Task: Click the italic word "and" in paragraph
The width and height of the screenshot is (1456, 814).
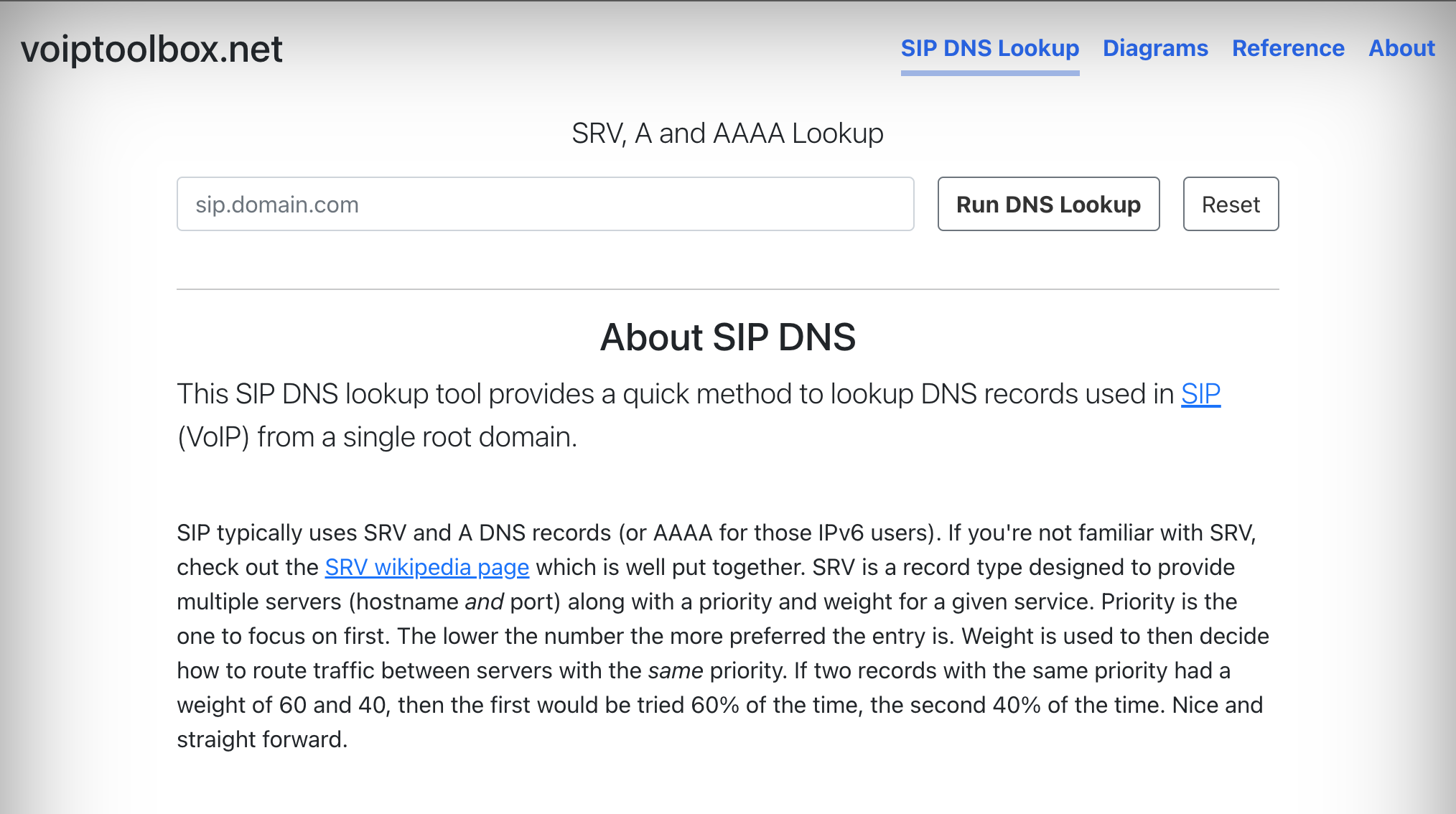Action: (x=483, y=602)
